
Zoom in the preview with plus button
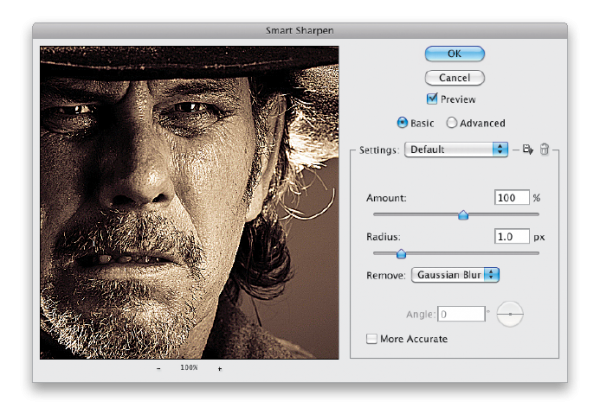[219, 368]
